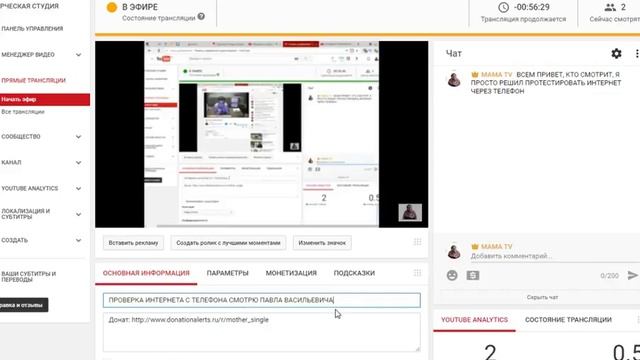Click the Чат panel heading
The width and height of the screenshot is (640, 360).
pyautogui.click(x=453, y=53)
